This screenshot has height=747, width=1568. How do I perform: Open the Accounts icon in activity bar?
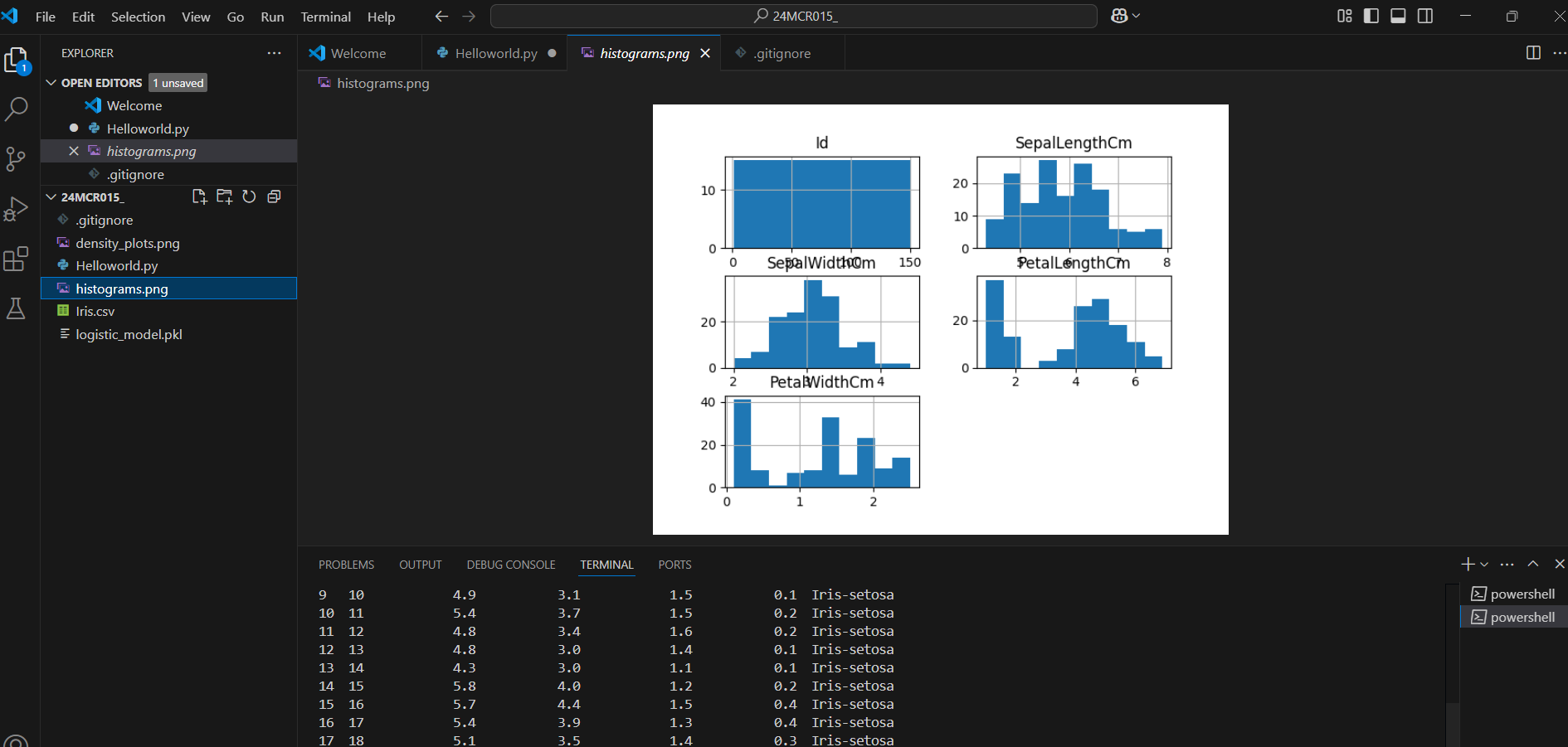coord(17,740)
